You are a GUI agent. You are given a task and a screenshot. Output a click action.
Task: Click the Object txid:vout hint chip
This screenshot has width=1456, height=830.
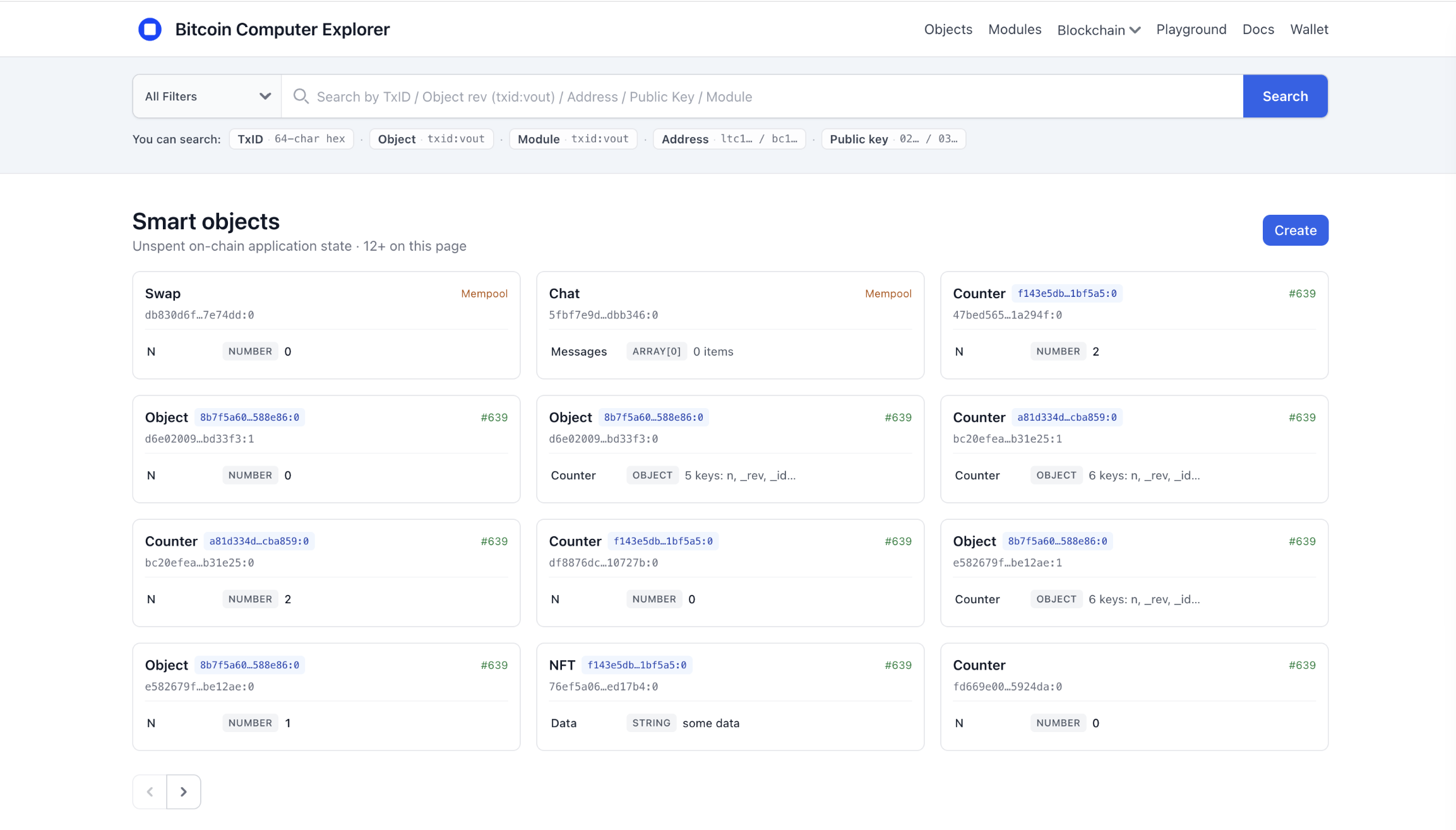pyautogui.click(x=431, y=139)
